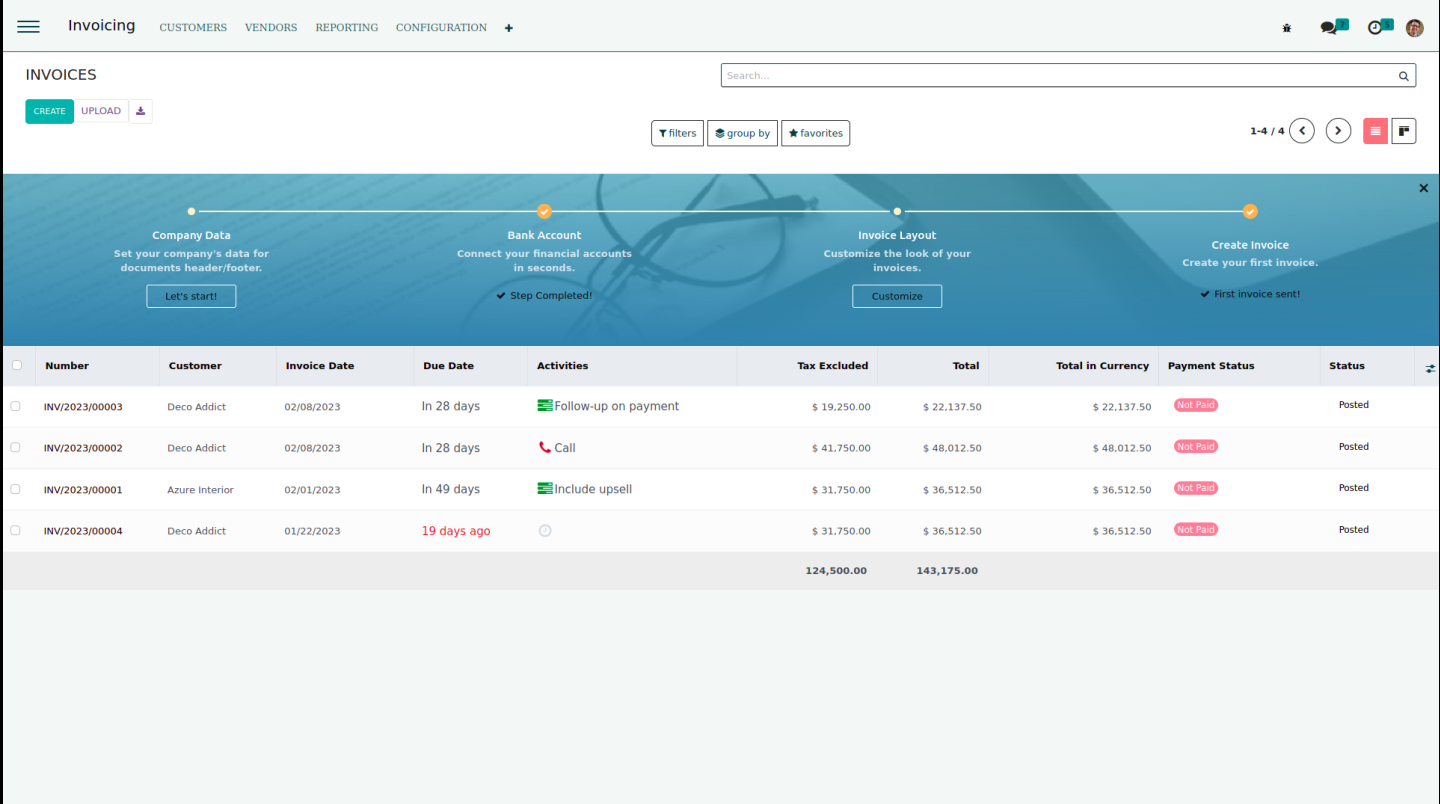Select the checkbox for INV/2023/00004
This screenshot has width=1440, height=804.
(15, 530)
